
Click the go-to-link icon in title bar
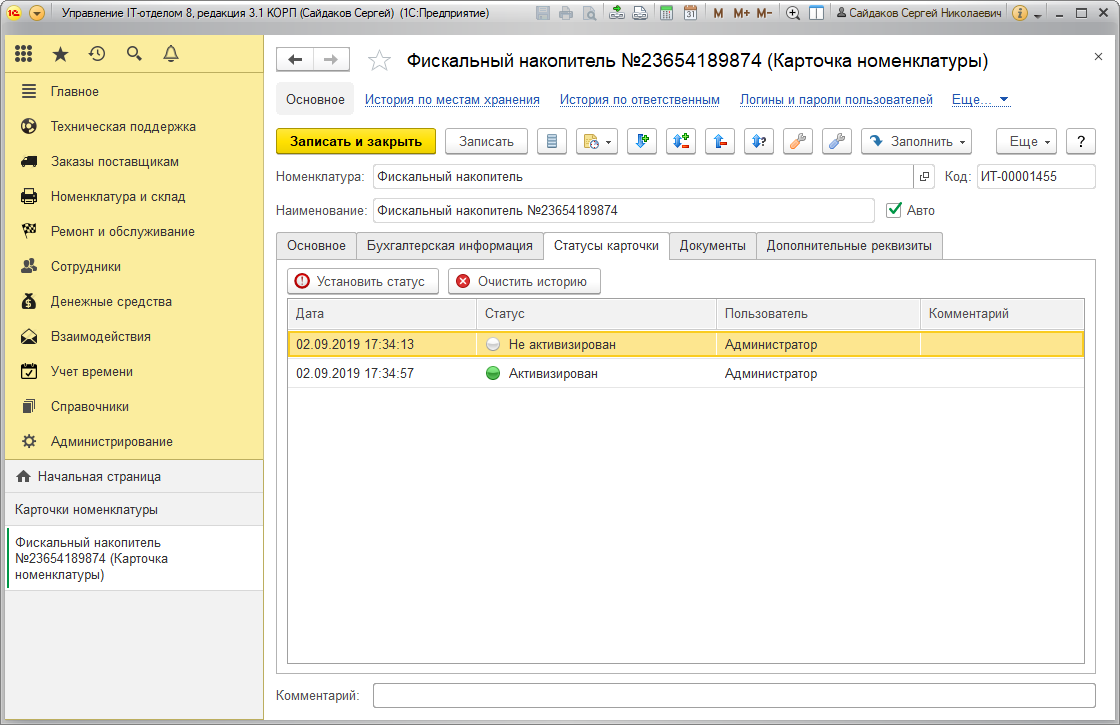(640, 13)
